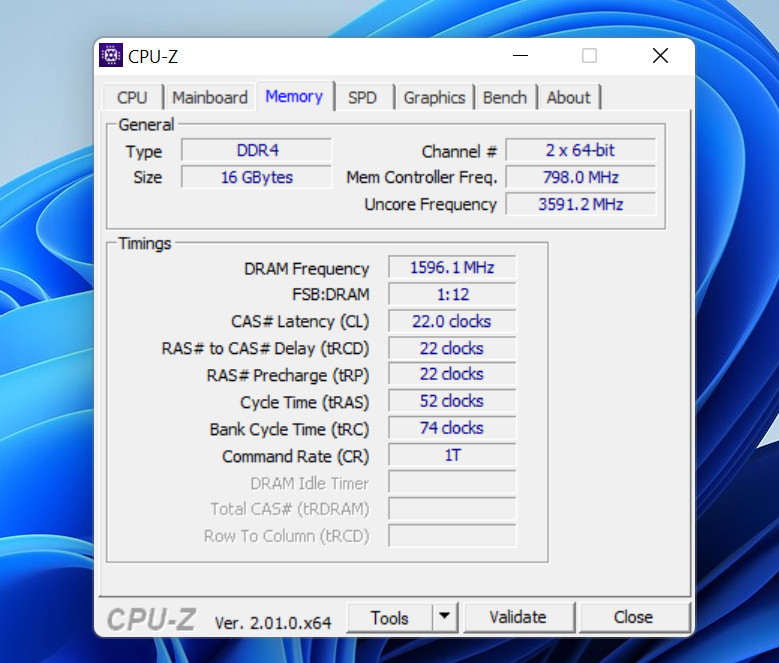Click the 52 clocks tRAS value
Viewport: 779px width, 663px height.
click(x=452, y=401)
